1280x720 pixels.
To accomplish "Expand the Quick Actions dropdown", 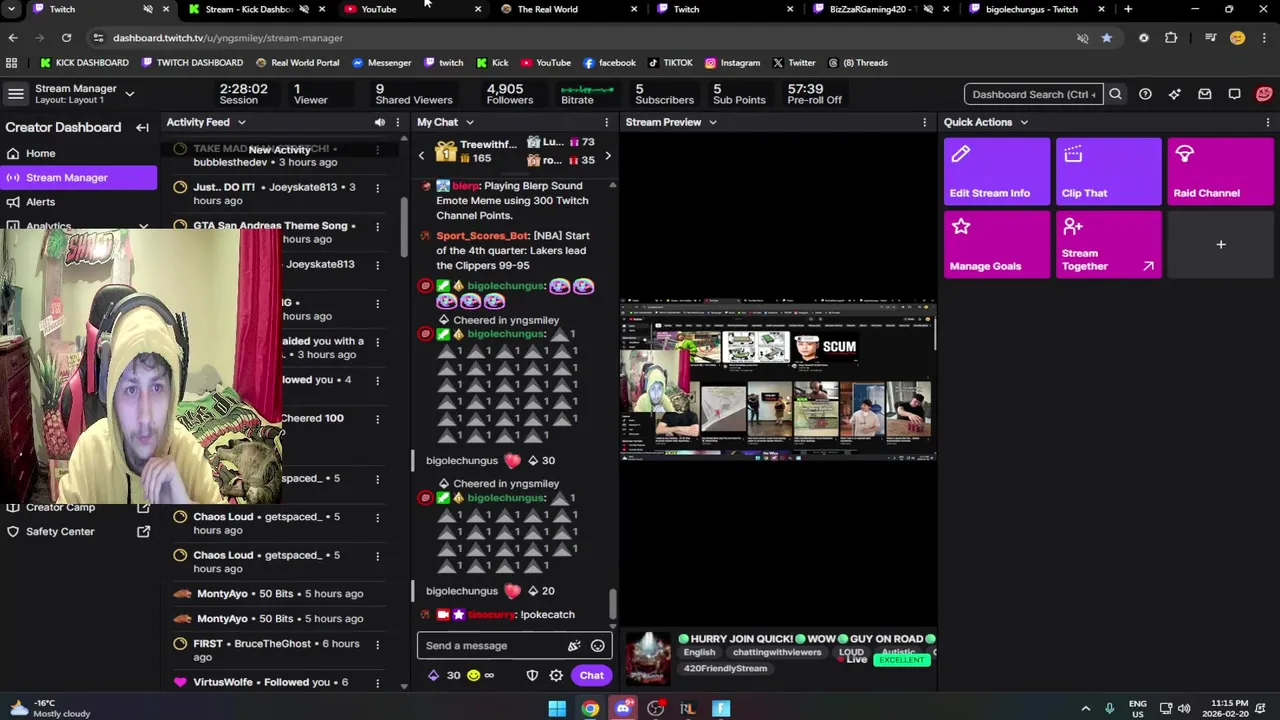I will (1023, 122).
